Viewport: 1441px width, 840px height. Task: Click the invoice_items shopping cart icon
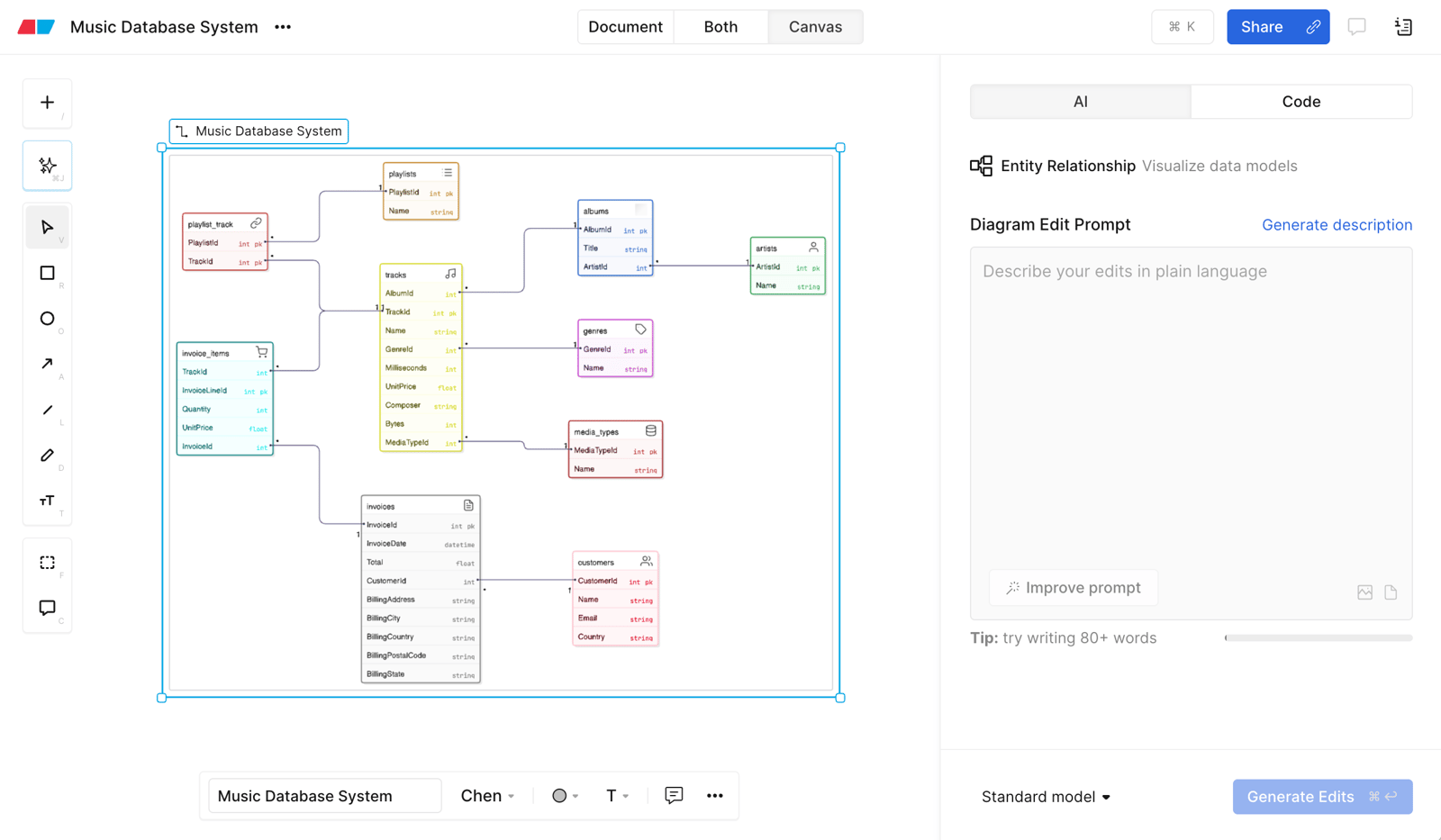click(262, 352)
